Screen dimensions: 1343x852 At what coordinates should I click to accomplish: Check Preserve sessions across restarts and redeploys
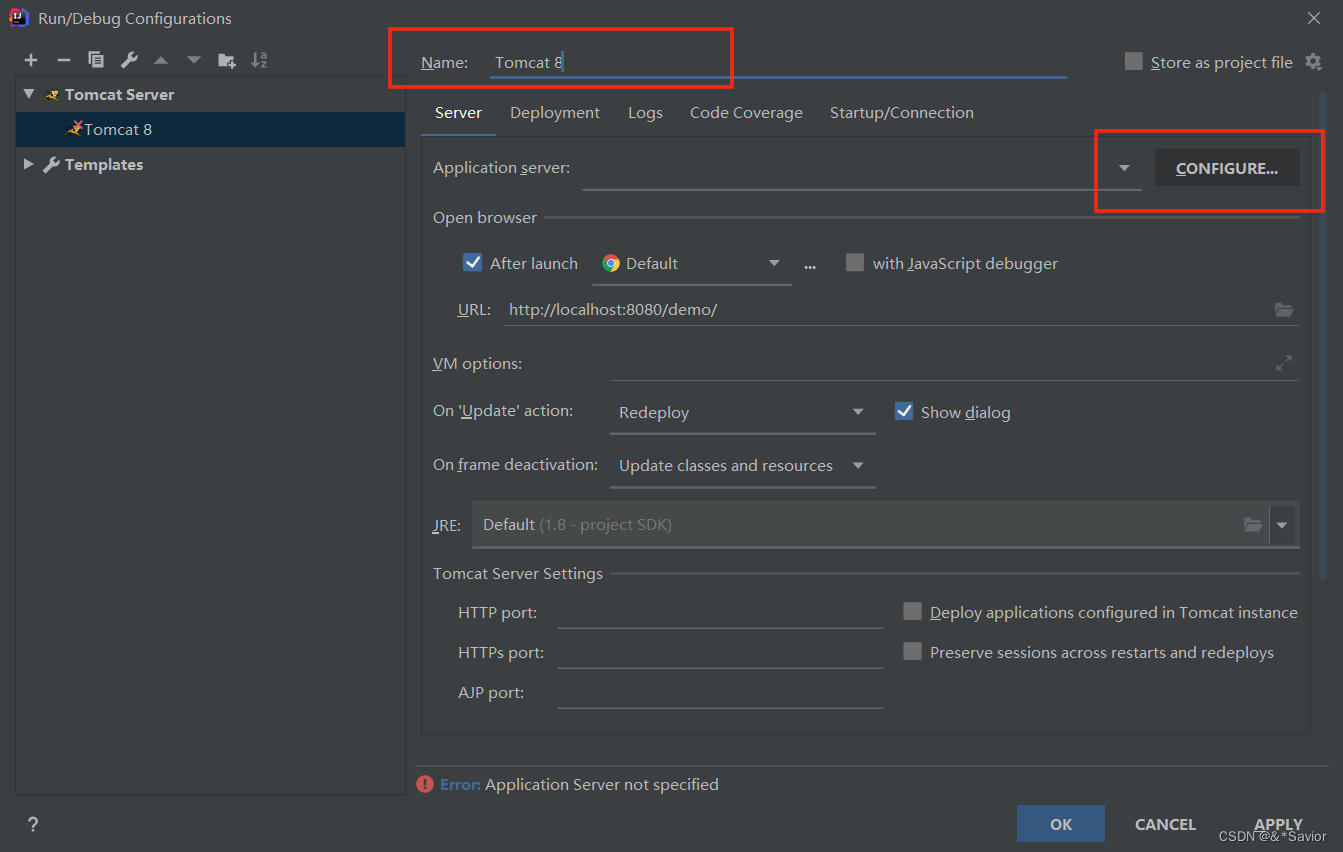coord(912,651)
